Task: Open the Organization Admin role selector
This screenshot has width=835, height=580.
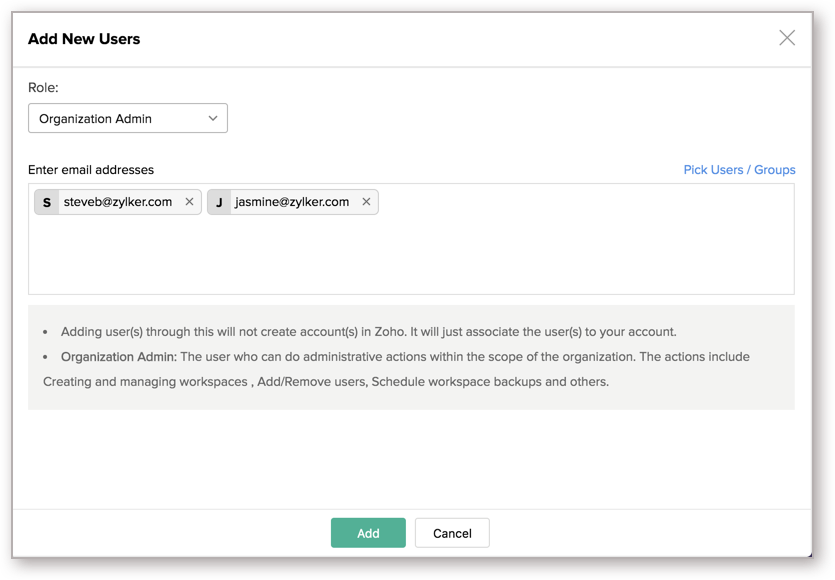Action: point(128,118)
